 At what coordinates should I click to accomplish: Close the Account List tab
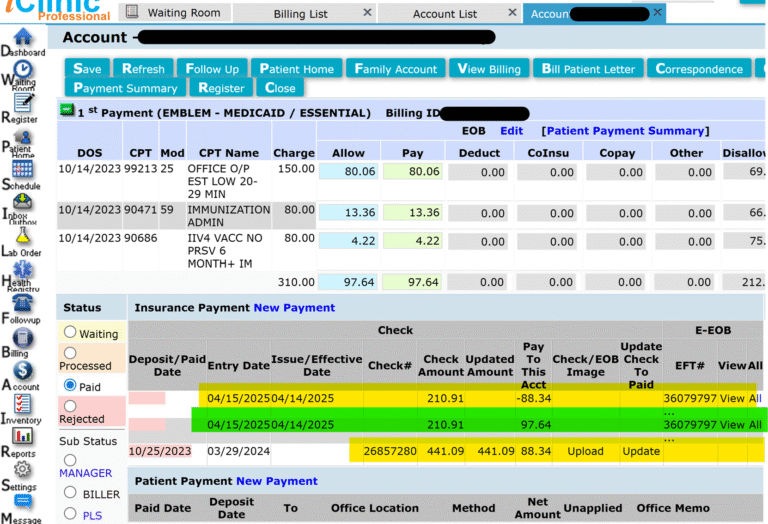point(507,13)
